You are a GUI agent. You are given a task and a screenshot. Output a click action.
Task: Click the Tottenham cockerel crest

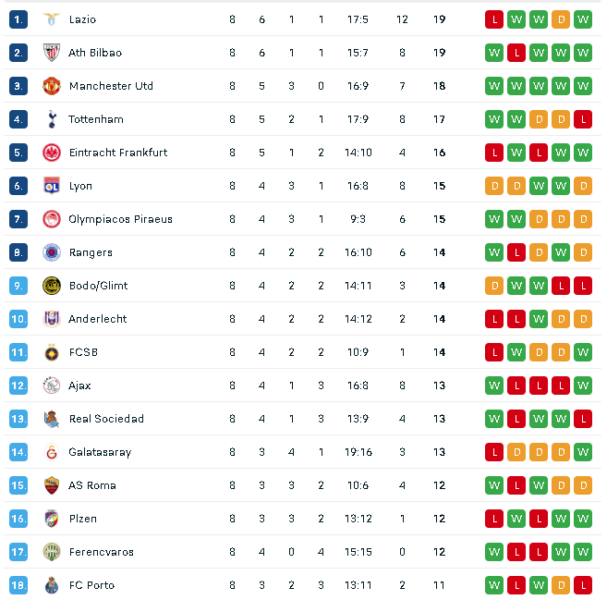click(51, 119)
